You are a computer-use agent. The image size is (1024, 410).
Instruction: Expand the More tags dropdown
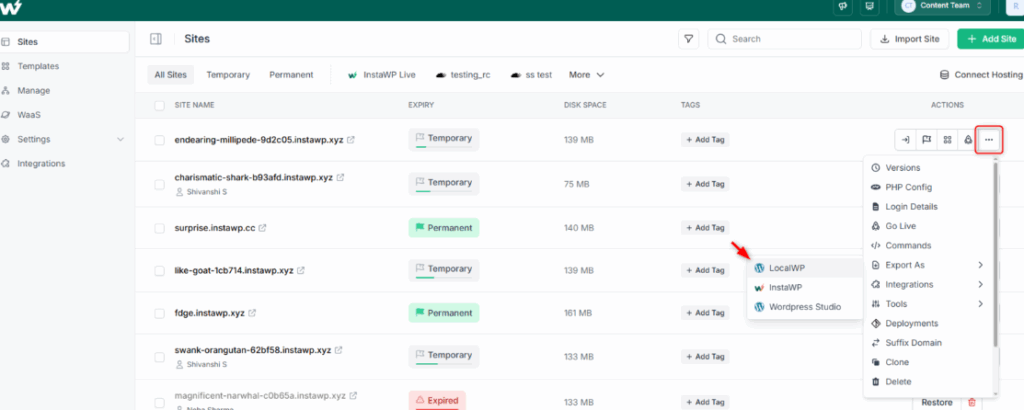[x=586, y=75]
